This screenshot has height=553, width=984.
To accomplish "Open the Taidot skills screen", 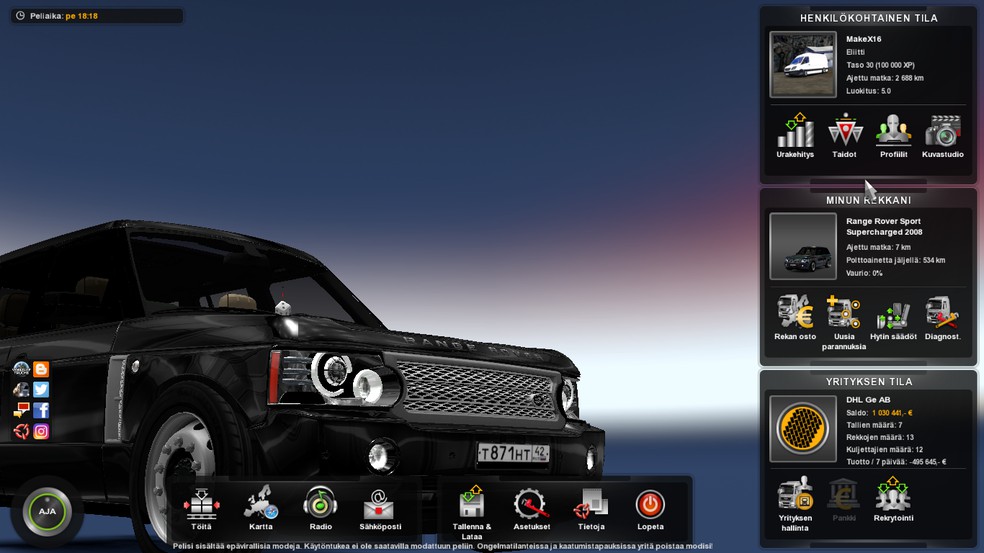I will pos(844,134).
